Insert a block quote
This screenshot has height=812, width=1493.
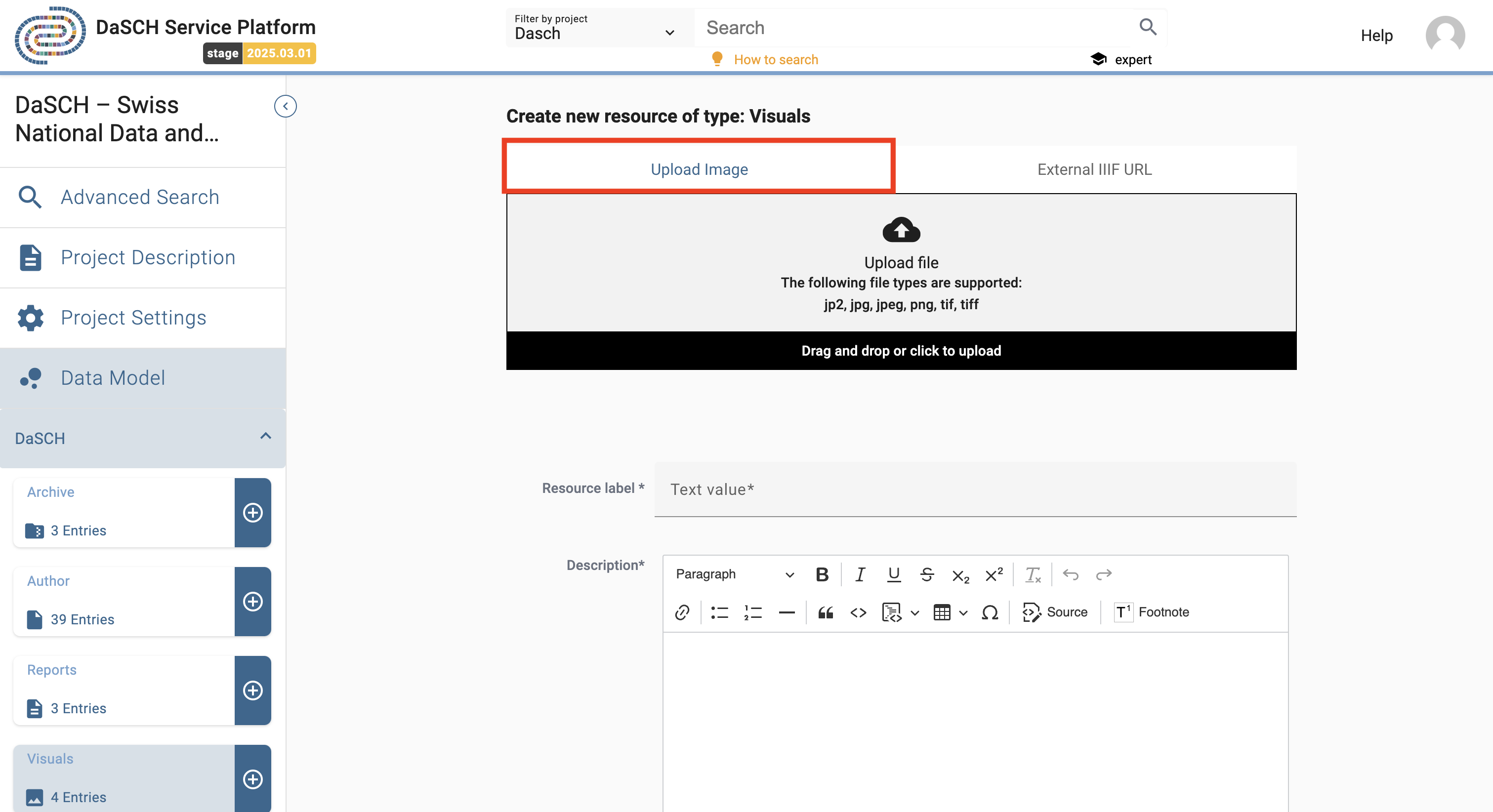pyautogui.click(x=826, y=612)
